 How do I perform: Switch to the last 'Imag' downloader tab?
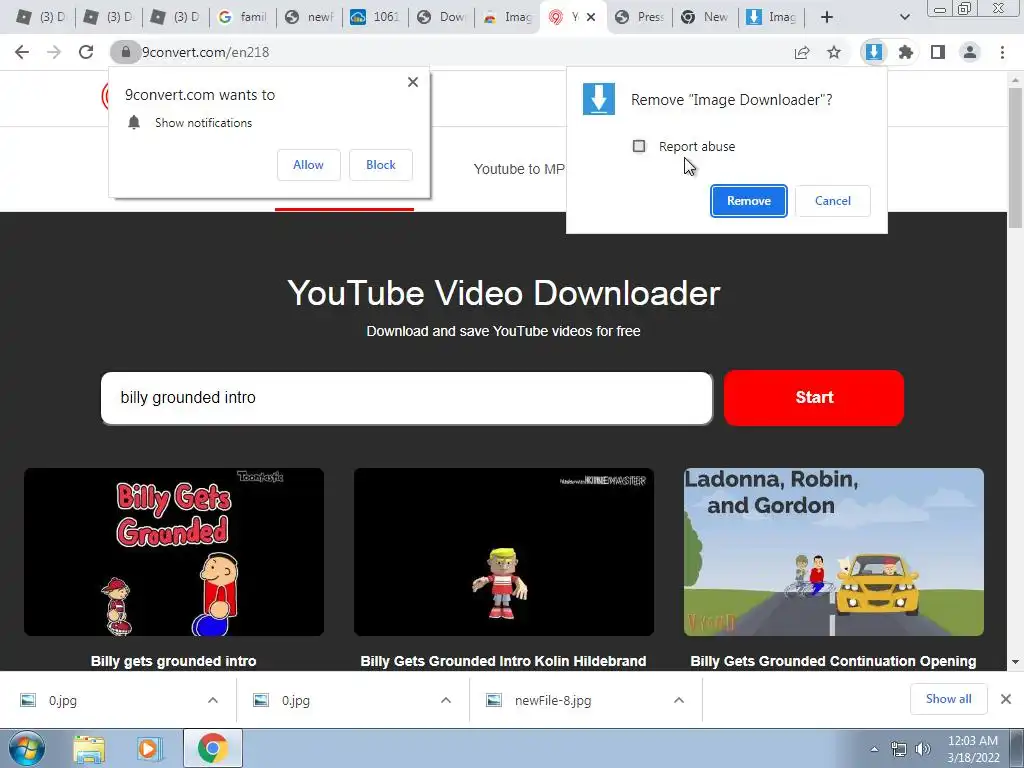point(772,17)
